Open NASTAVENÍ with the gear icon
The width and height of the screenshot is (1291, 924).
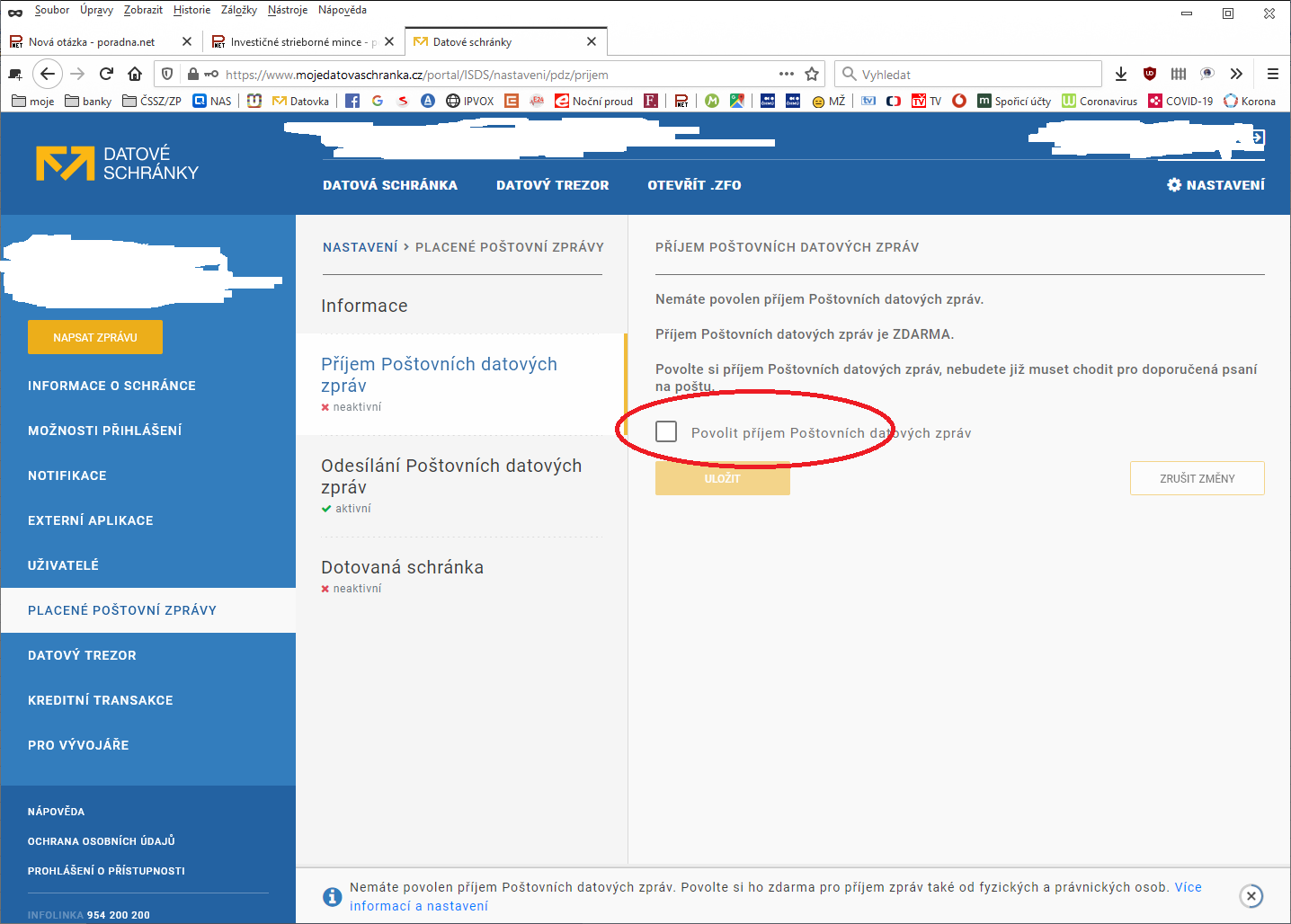[1215, 185]
